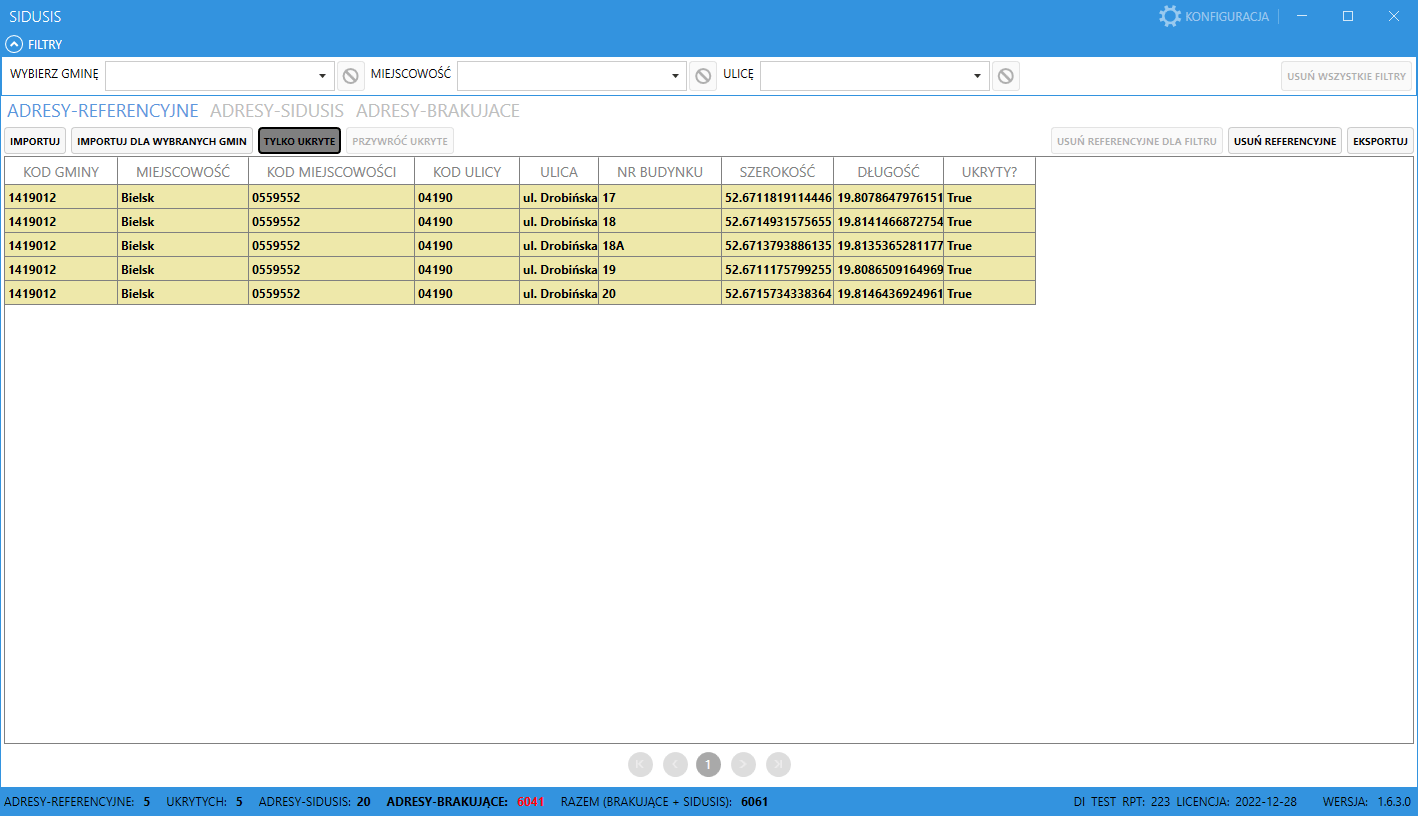Jump to the last page icon

pos(778,765)
